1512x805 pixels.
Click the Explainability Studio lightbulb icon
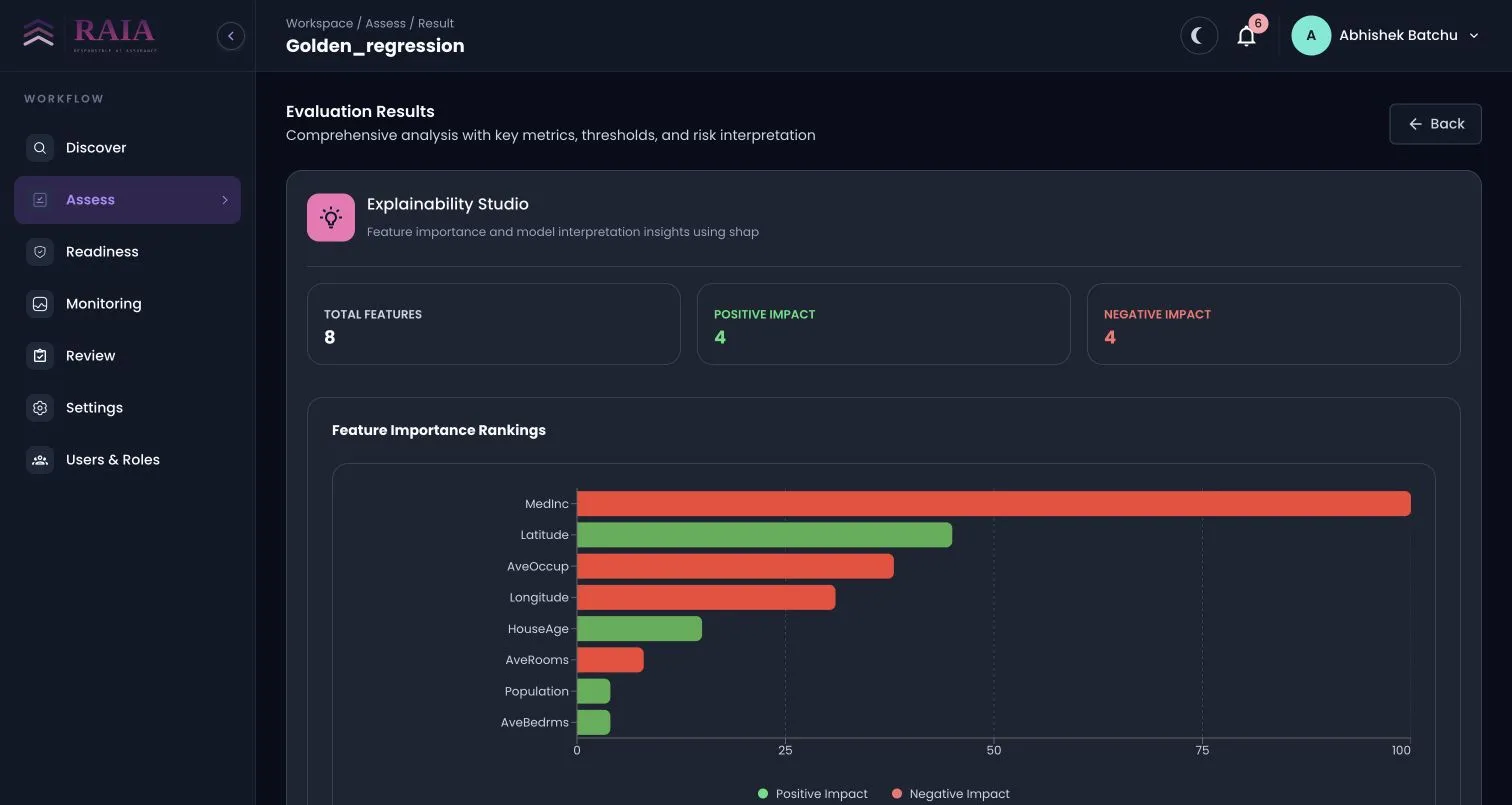[x=331, y=217]
